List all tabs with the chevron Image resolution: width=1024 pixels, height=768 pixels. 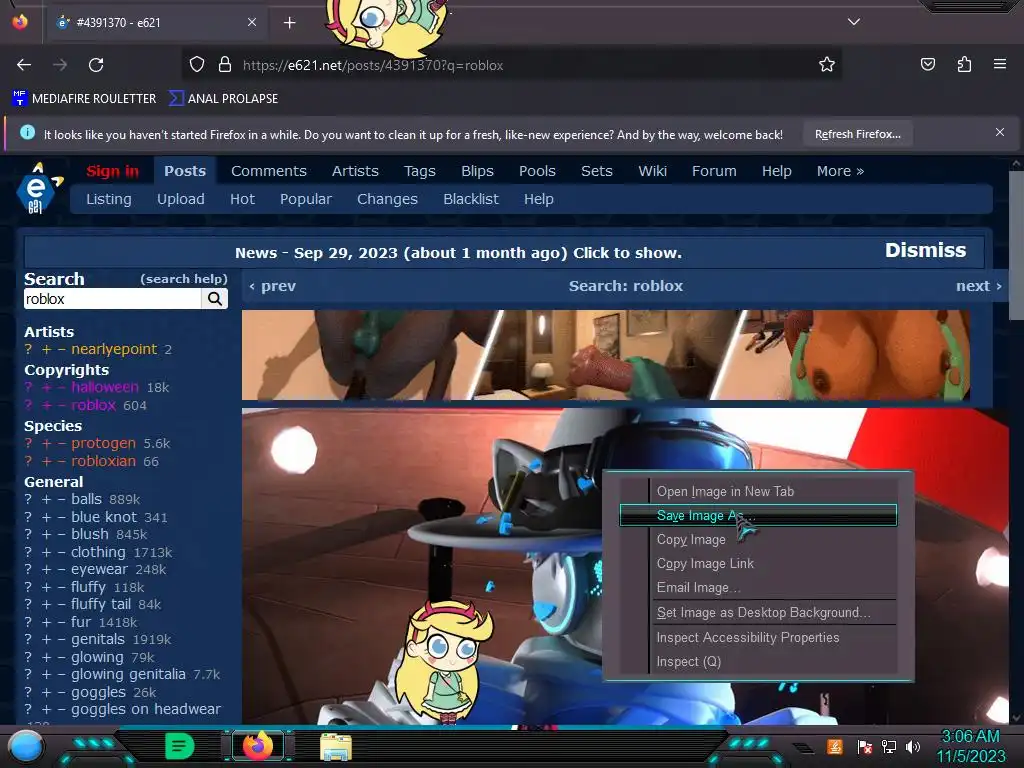854,22
